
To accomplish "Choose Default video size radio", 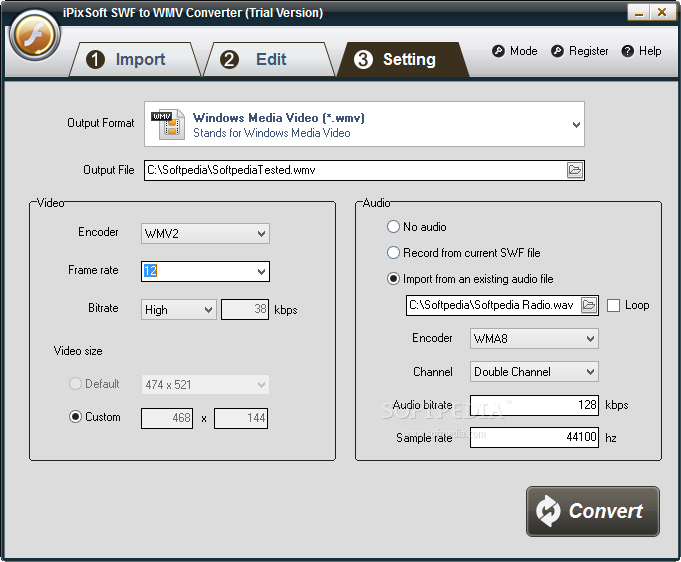I will pyautogui.click(x=75, y=383).
